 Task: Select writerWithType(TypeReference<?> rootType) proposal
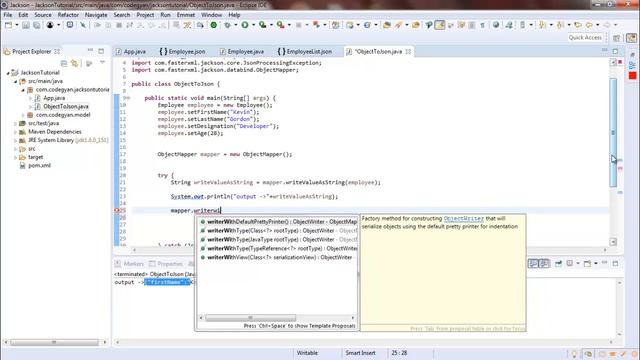(x=278, y=248)
